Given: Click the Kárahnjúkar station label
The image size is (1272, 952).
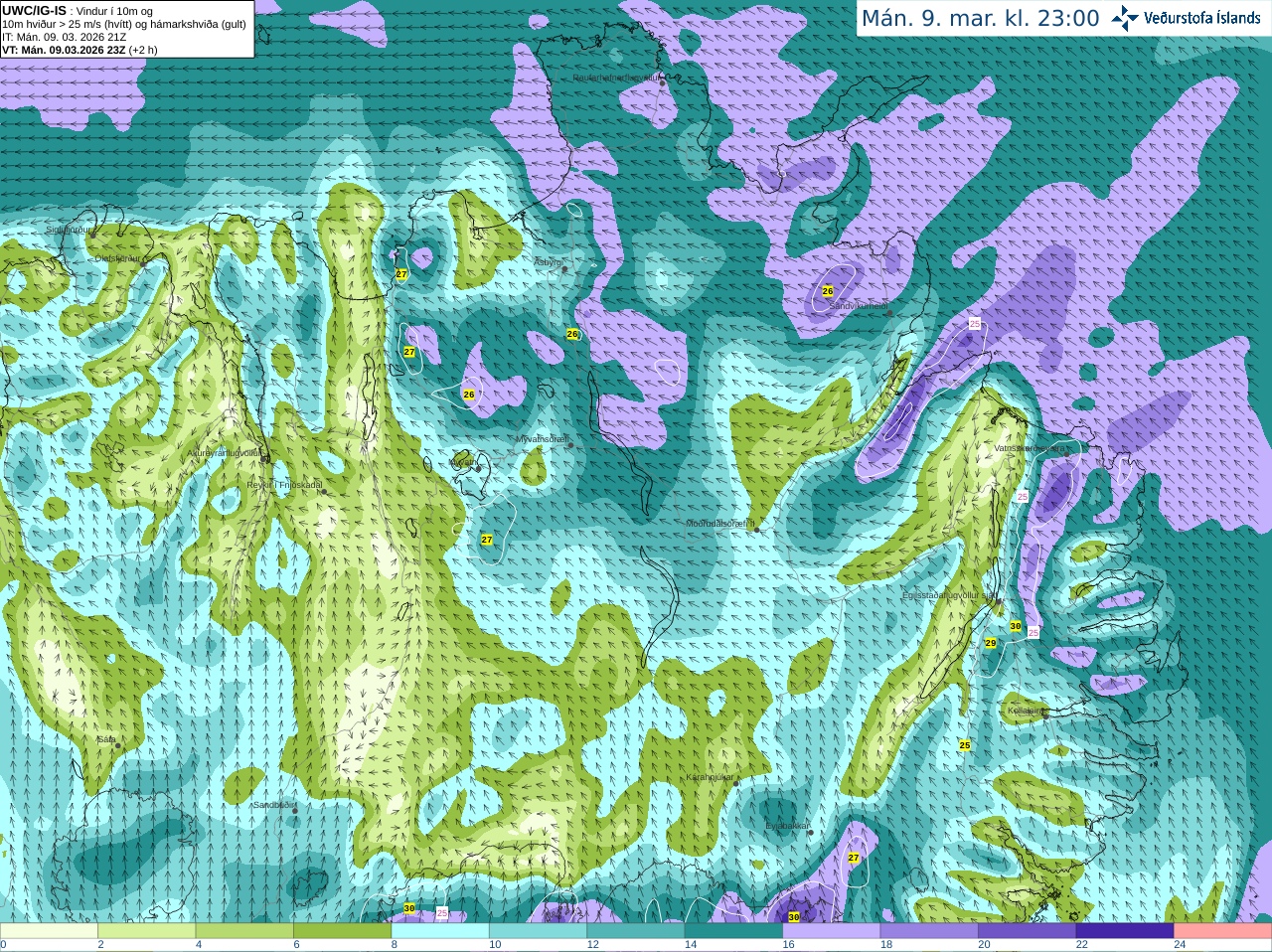Looking at the screenshot, I should pos(711,777).
